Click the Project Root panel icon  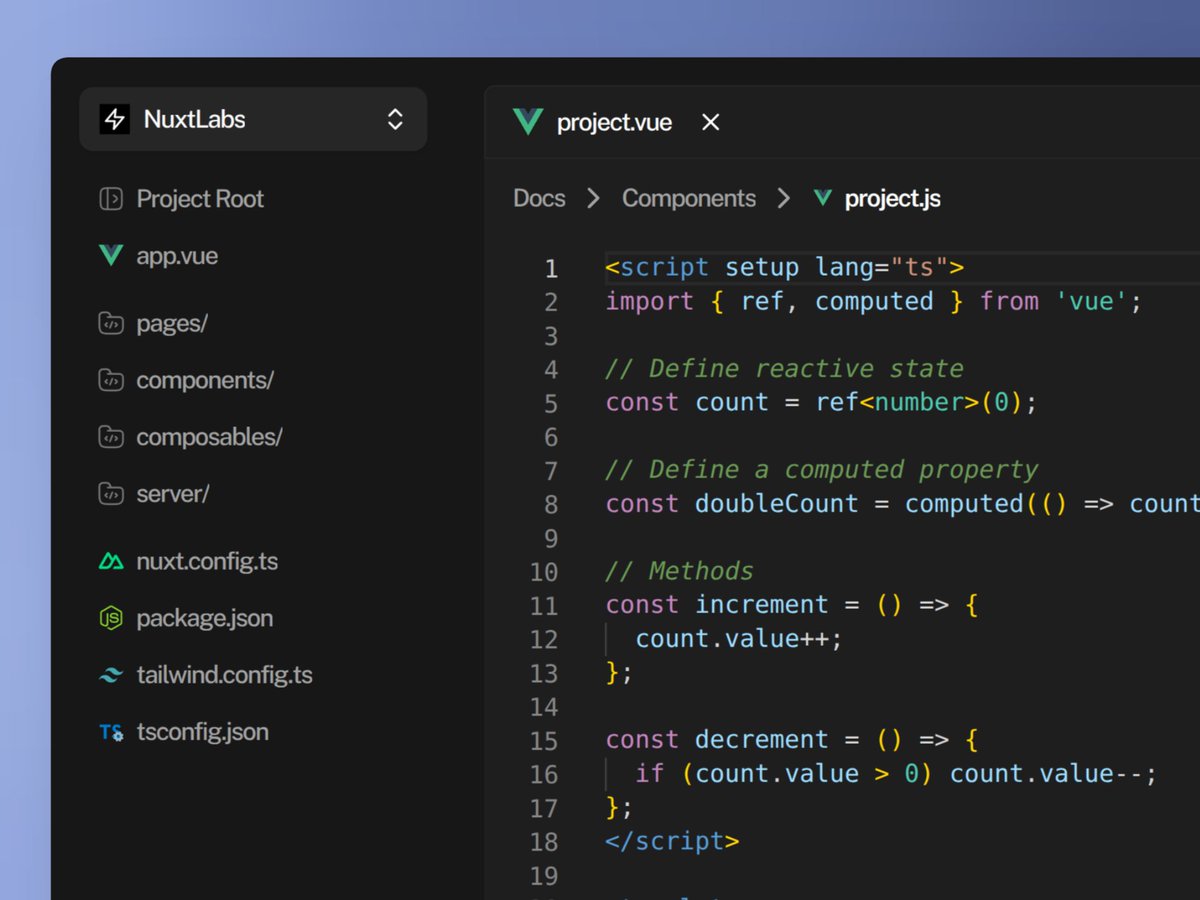tap(110, 199)
